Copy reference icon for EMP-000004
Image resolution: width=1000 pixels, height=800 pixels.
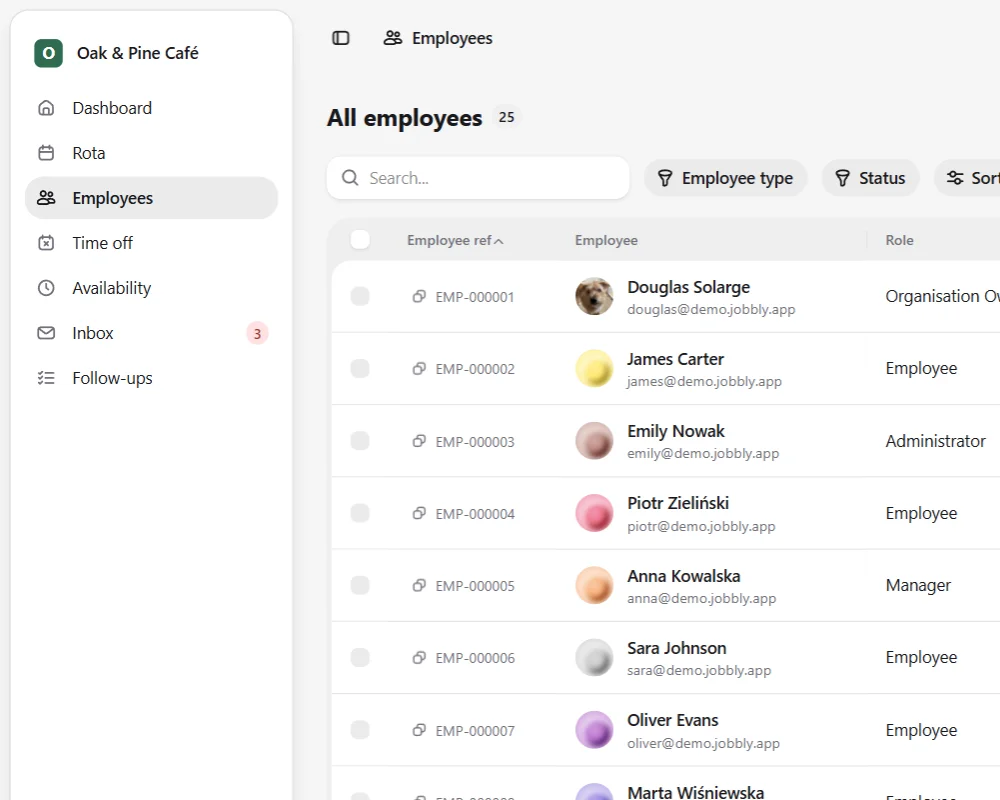tap(419, 514)
